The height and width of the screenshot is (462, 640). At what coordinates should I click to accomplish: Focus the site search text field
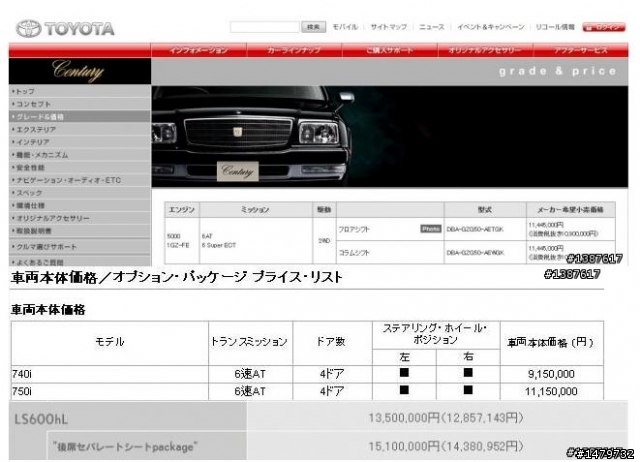[x=264, y=27]
